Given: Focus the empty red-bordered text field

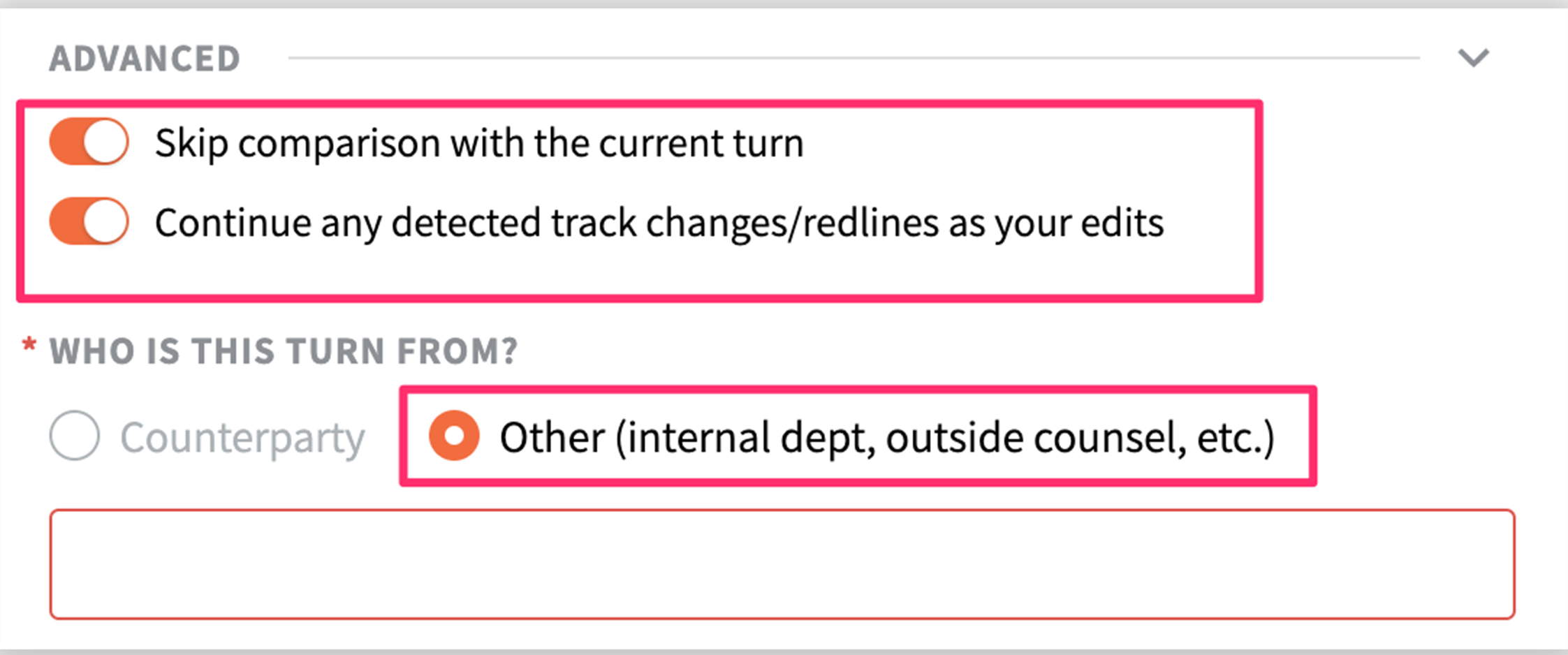Looking at the screenshot, I should [782, 564].
